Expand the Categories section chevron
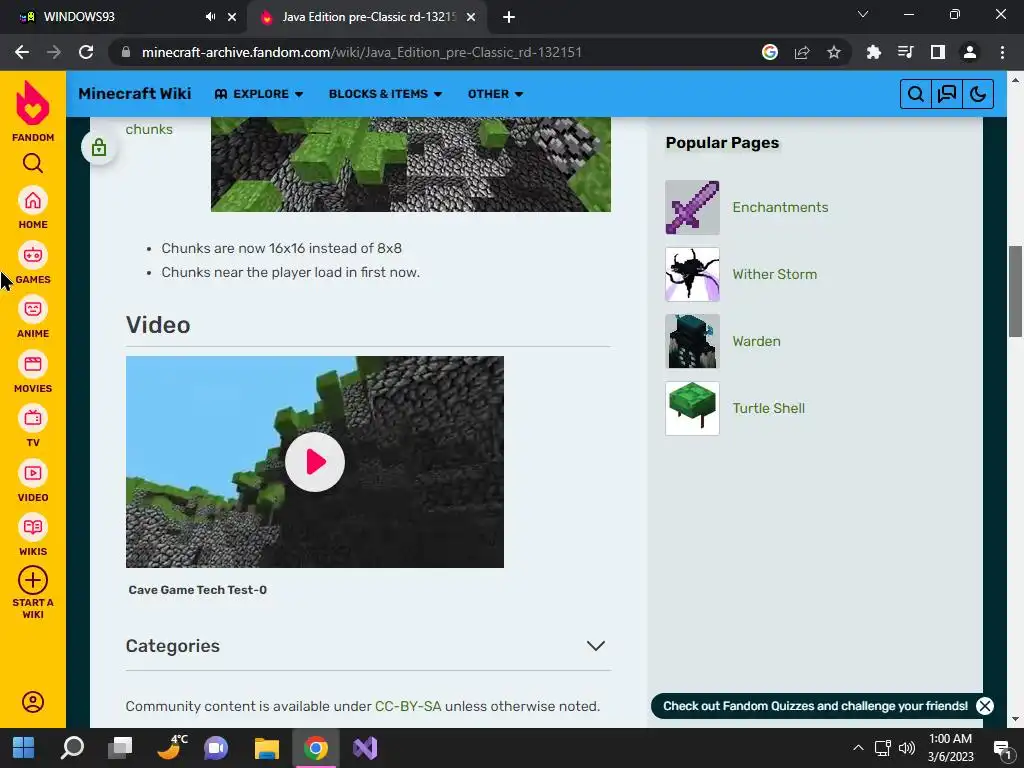Screen dimensions: 1024x768 [x=596, y=646]
